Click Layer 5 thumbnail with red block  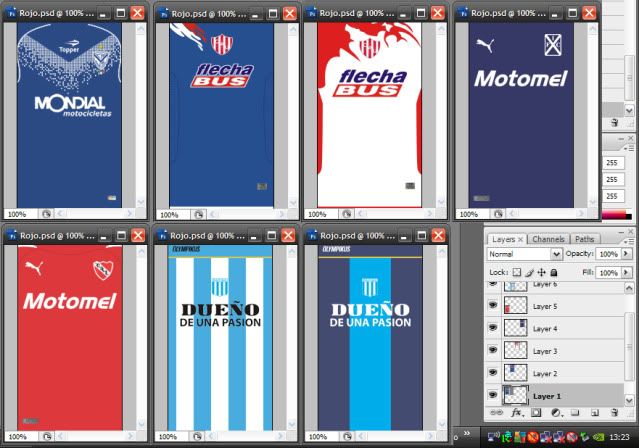coord(516,305)
